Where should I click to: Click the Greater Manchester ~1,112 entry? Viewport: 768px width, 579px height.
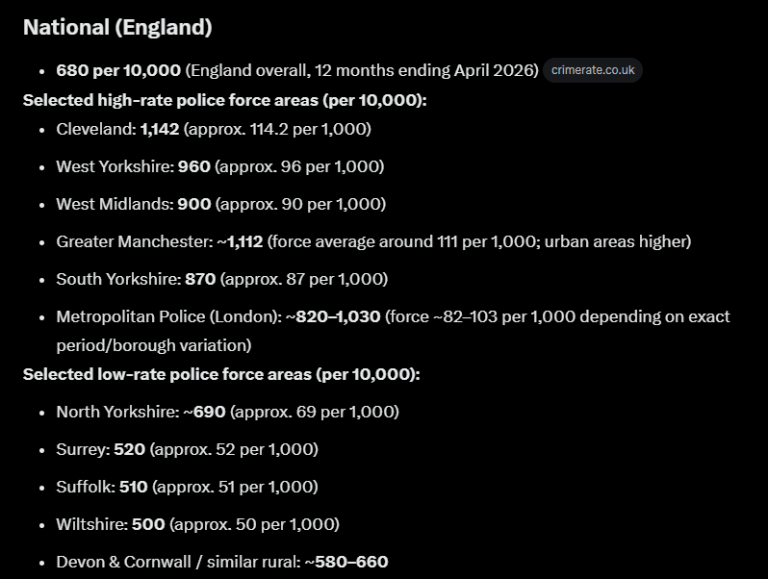[x=374, y=241]
